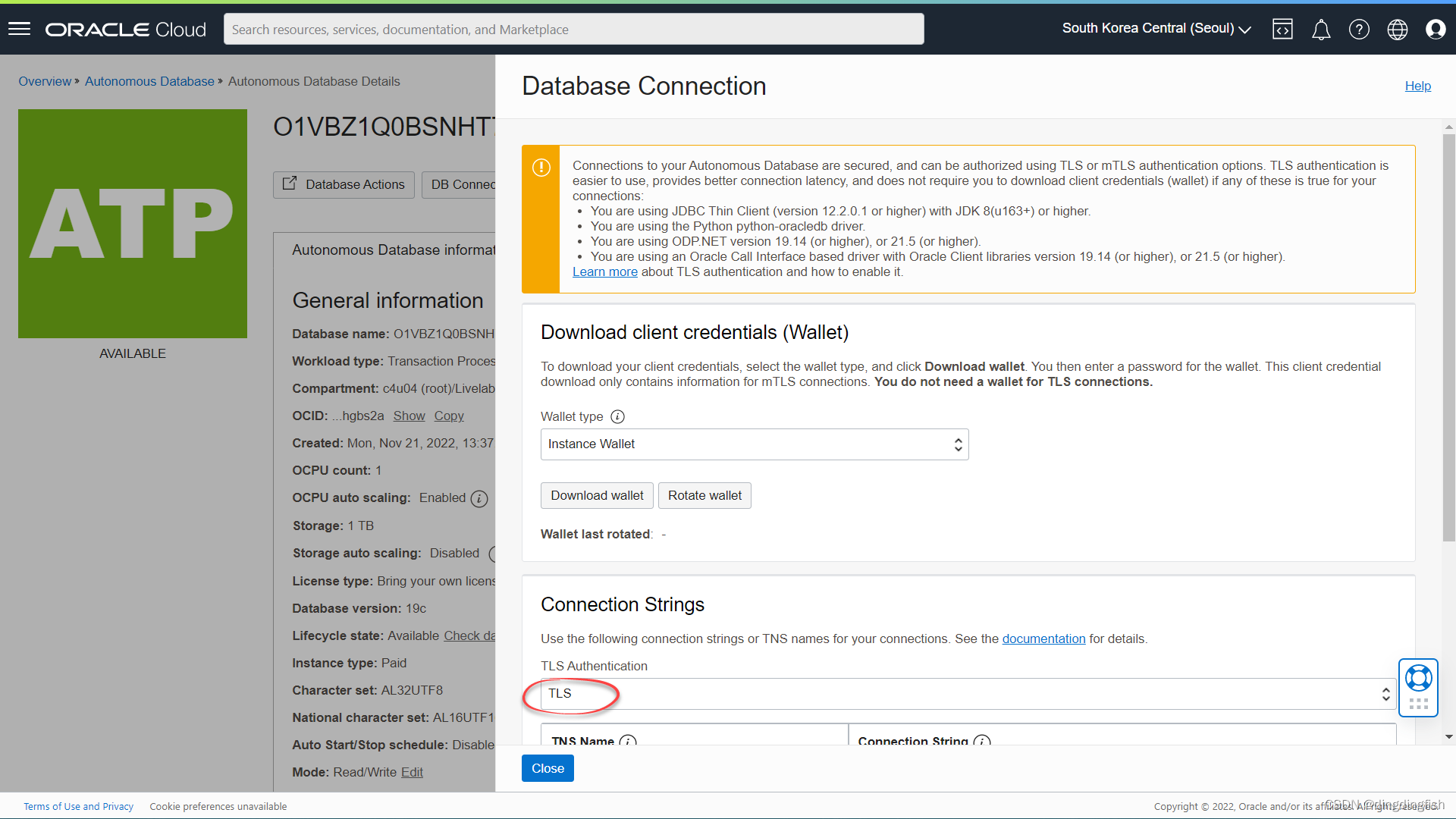Viewport: 1456px width, 819px height.
Task: Click the Database Connection panel title
Action: point(644,86)
